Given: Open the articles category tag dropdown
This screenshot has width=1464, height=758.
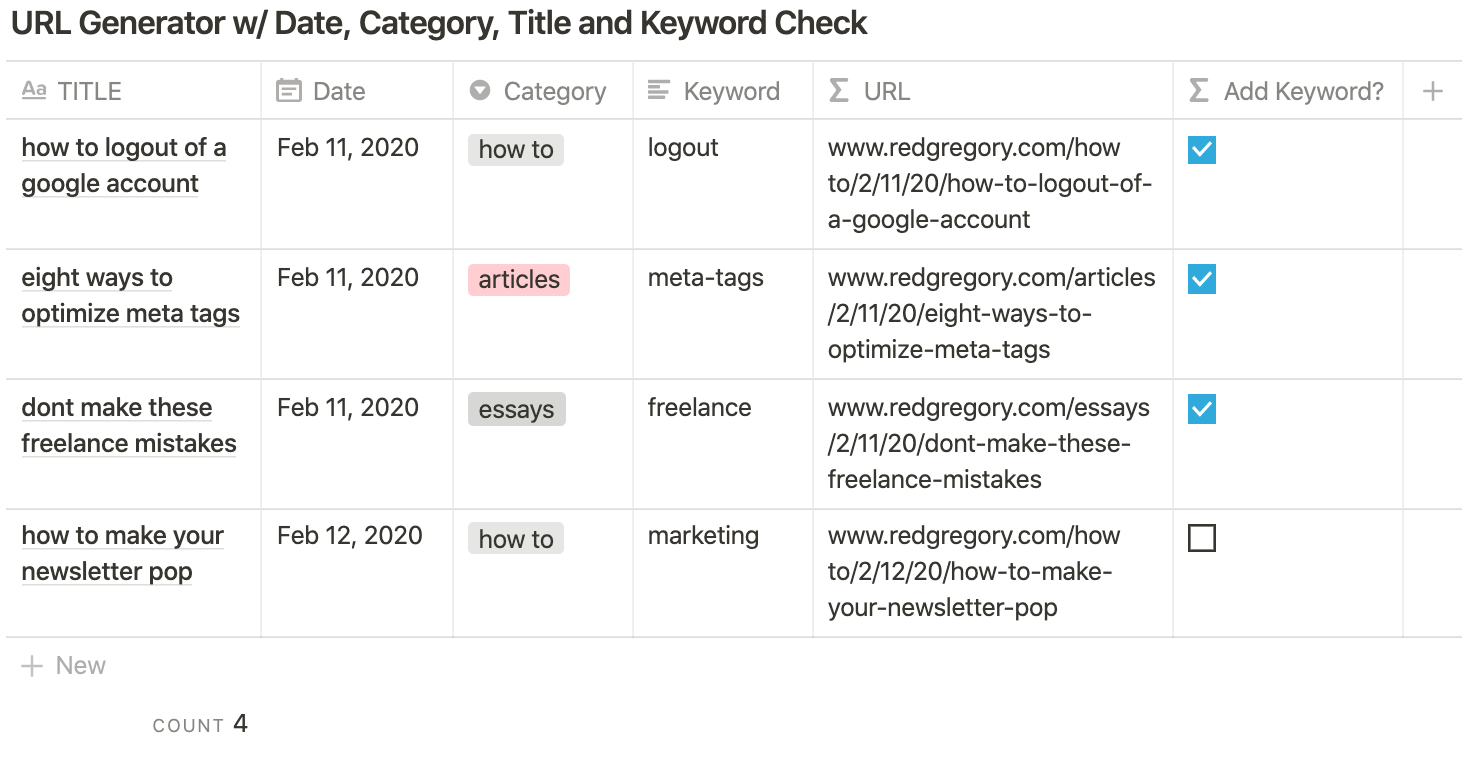Looking at the screenshot, I should [x=519, y=280].
